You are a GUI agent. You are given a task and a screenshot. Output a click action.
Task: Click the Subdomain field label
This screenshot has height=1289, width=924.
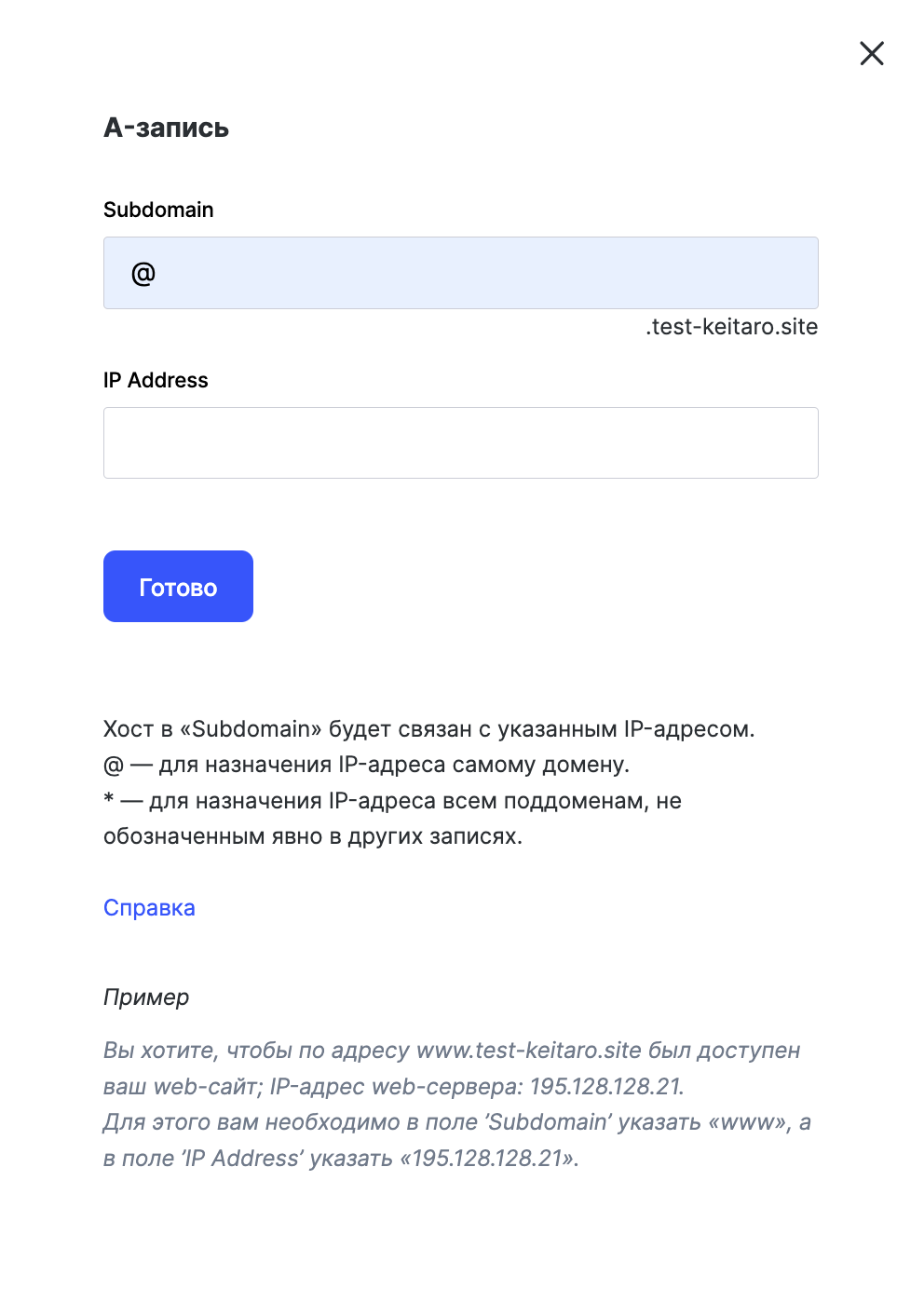pyautogui.click(x=158, y=210)
